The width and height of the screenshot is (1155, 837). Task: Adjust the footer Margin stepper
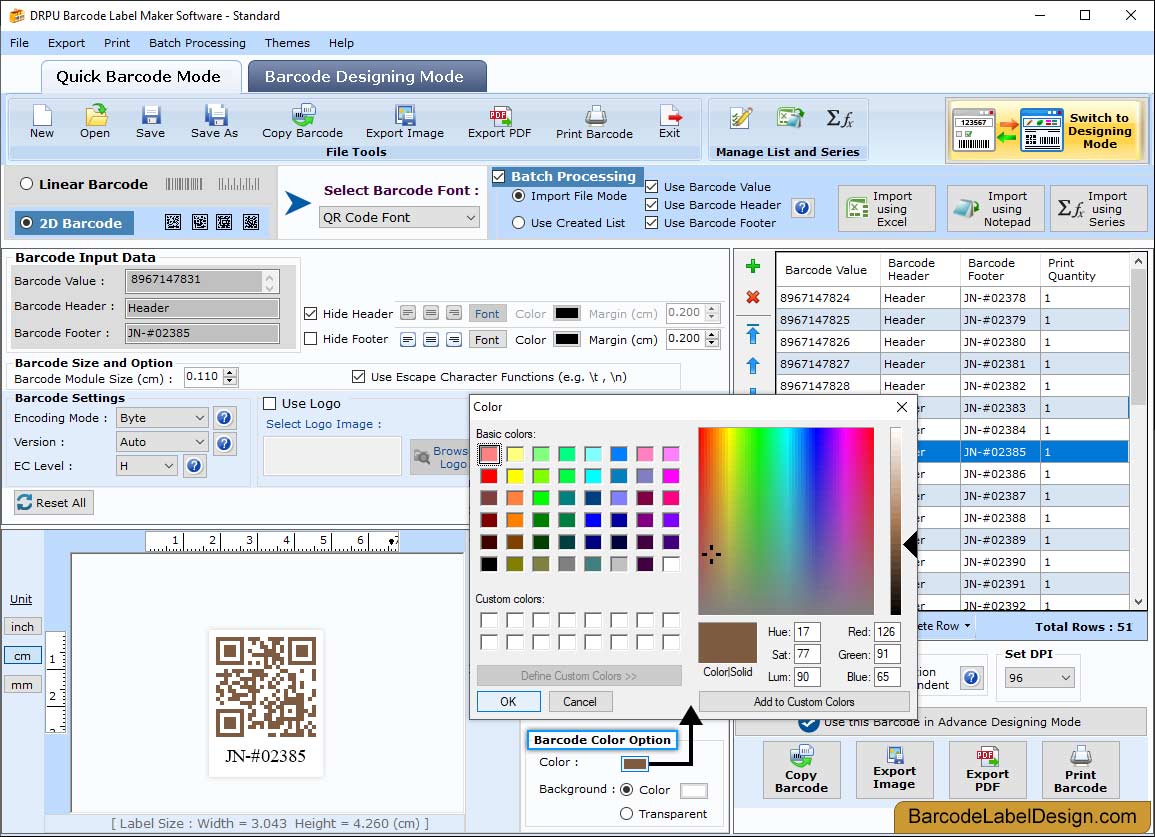712,339
